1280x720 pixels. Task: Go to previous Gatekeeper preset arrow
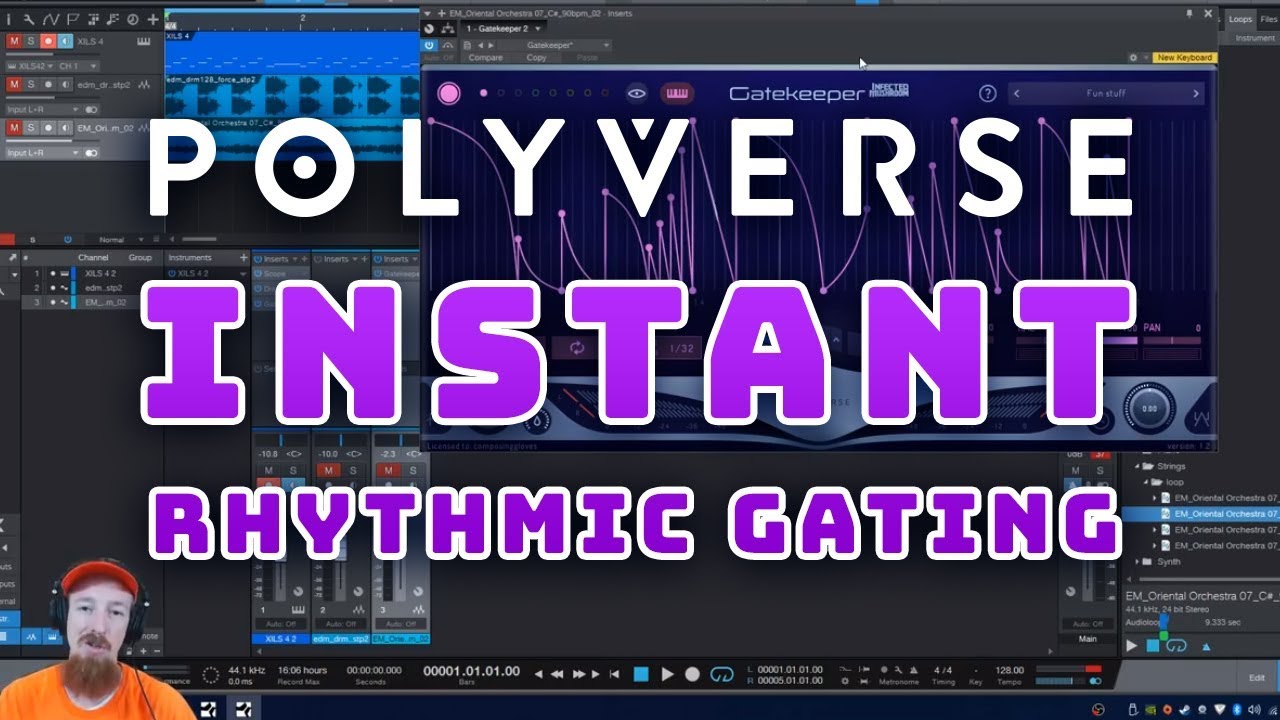tap(1017, 93)
